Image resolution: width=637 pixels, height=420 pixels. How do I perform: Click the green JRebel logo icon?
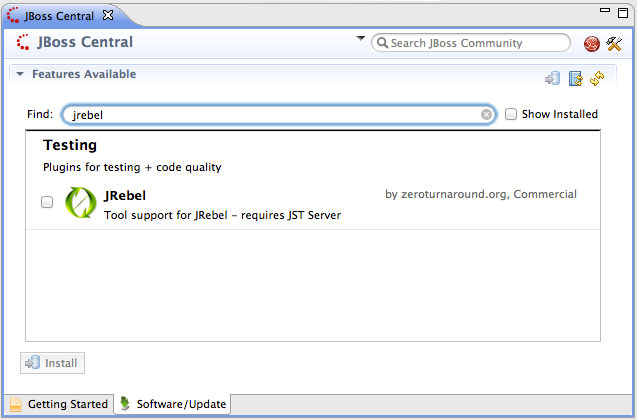pyautogui.click(x=81, y=202)
